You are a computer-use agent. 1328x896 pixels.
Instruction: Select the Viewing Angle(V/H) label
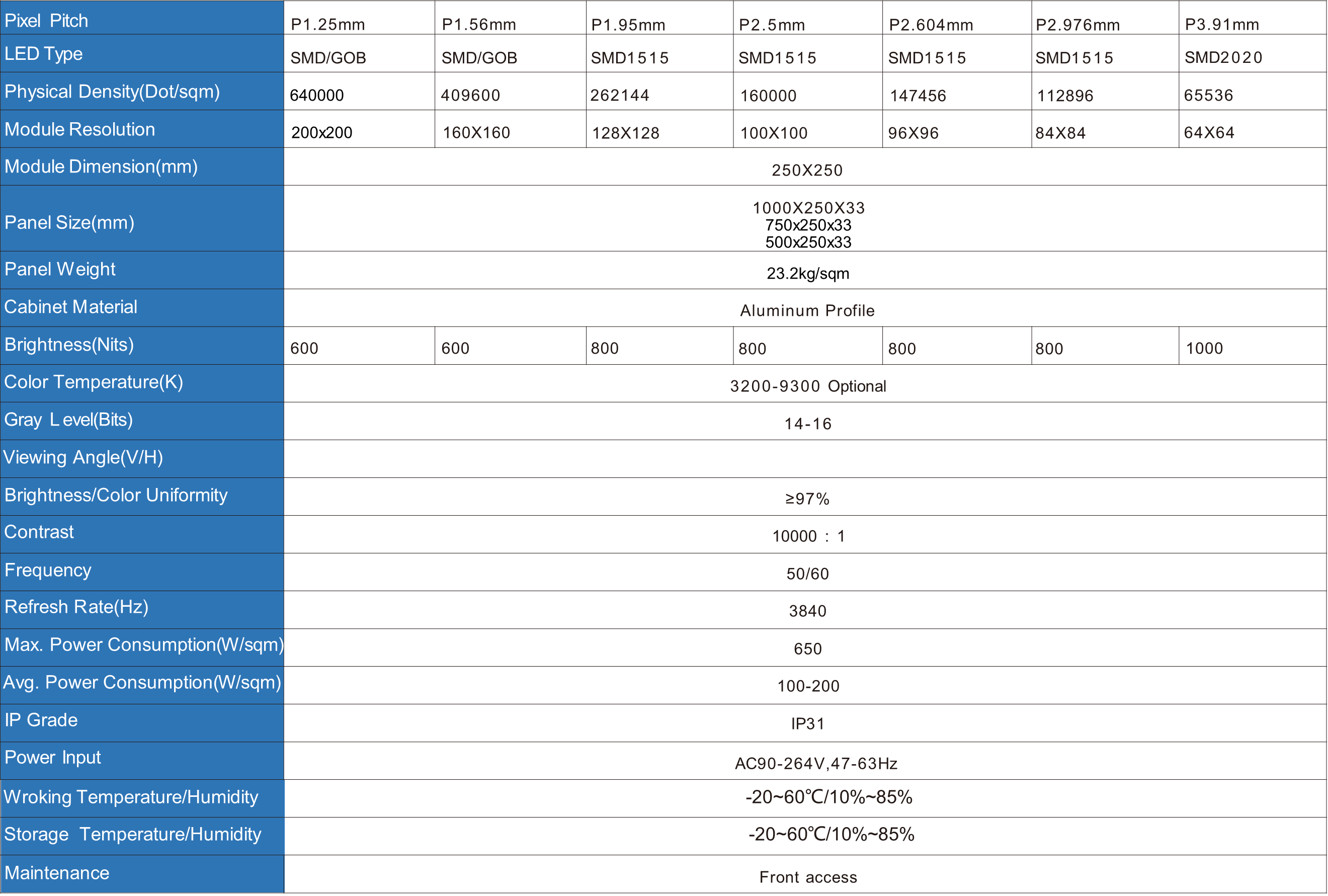84,457
